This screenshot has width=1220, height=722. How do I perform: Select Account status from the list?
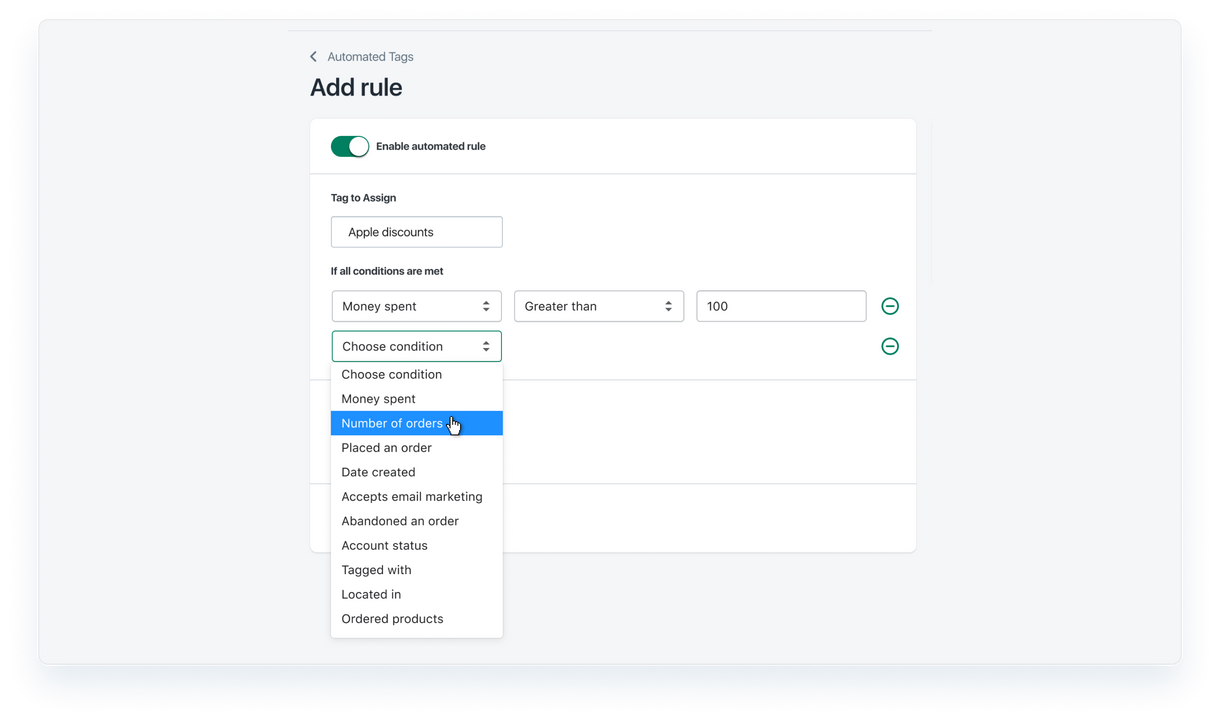[384, 546]
